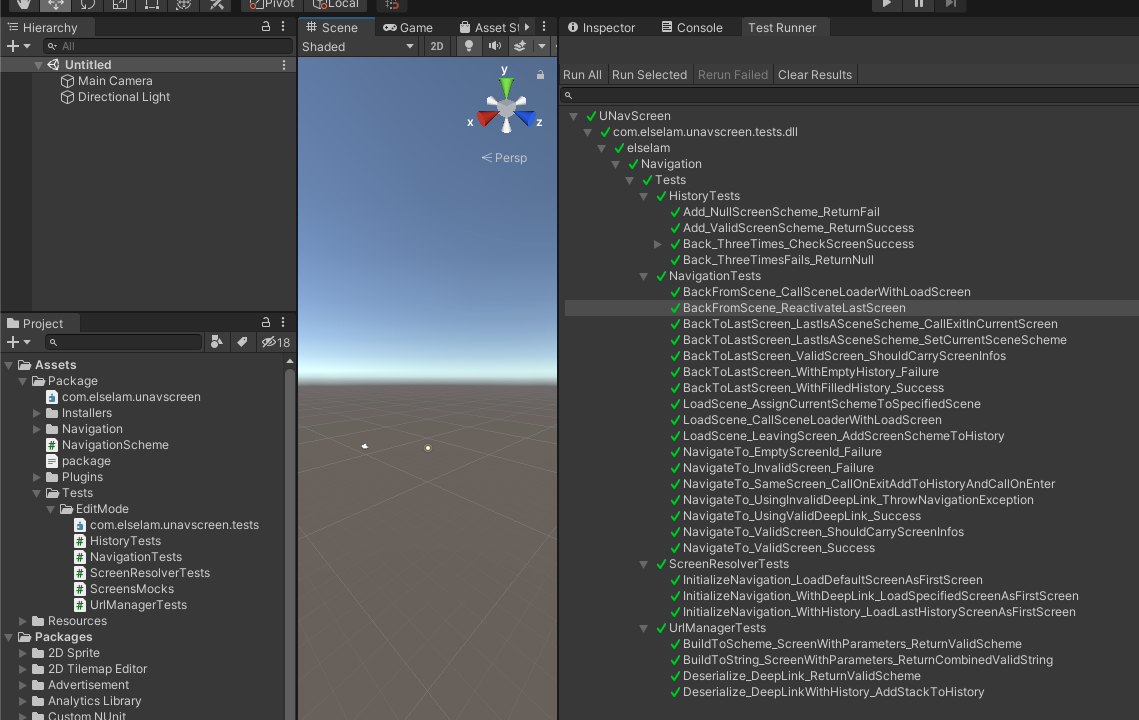Collapse the NavigationTests group
The image size is (1139, 720).
(644, 276)
